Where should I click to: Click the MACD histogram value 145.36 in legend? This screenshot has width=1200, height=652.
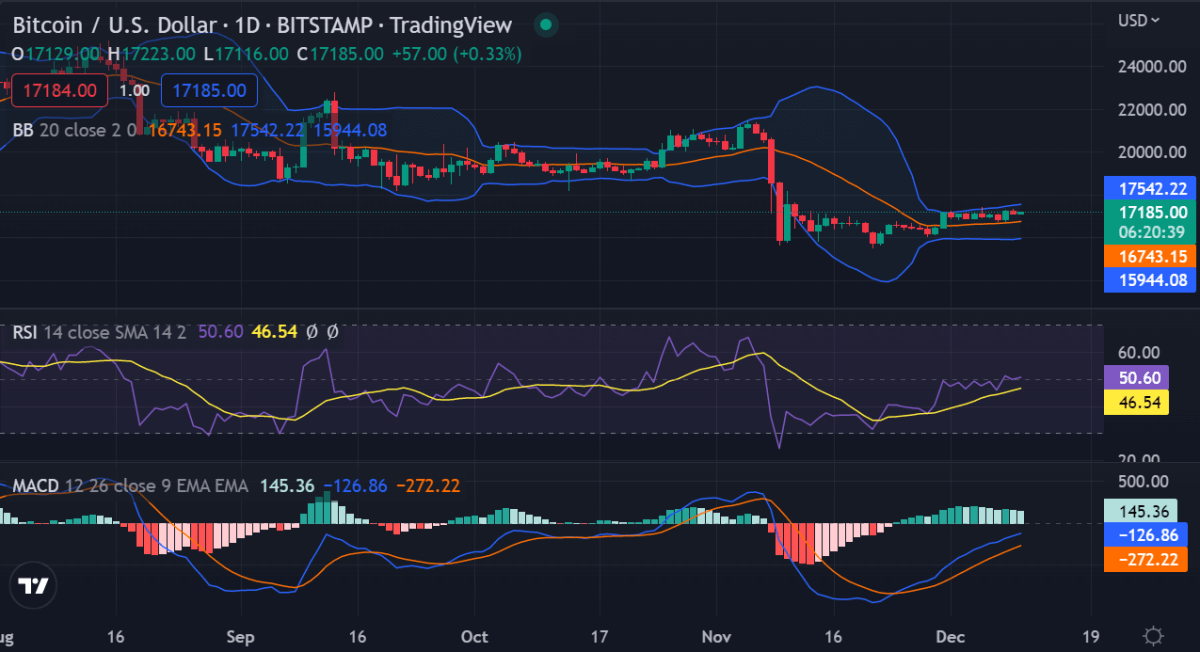(x=288, y=486)
